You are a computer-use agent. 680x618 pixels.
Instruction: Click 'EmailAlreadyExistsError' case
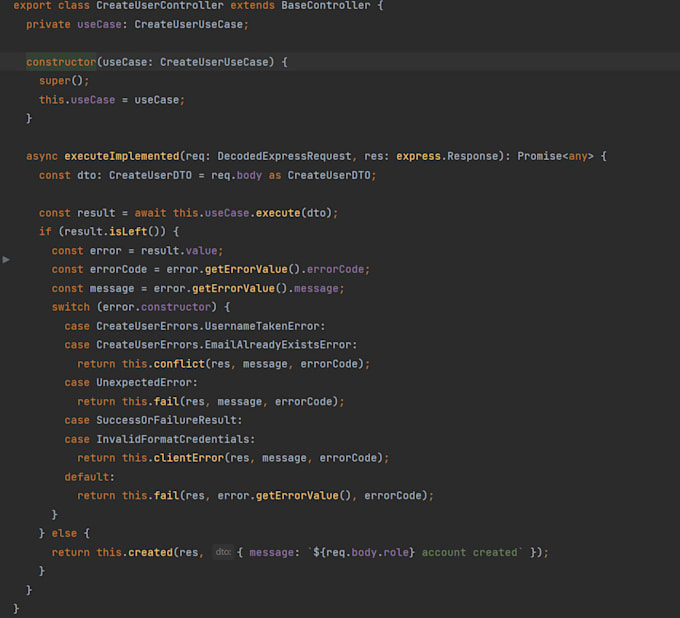click(278, 345)
